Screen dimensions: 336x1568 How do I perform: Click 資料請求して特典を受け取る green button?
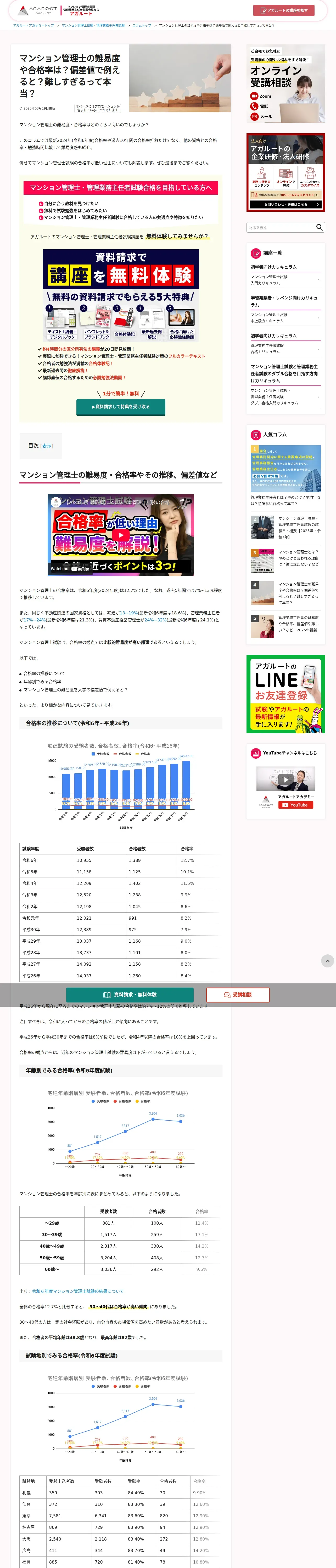(x=121, y=407)
